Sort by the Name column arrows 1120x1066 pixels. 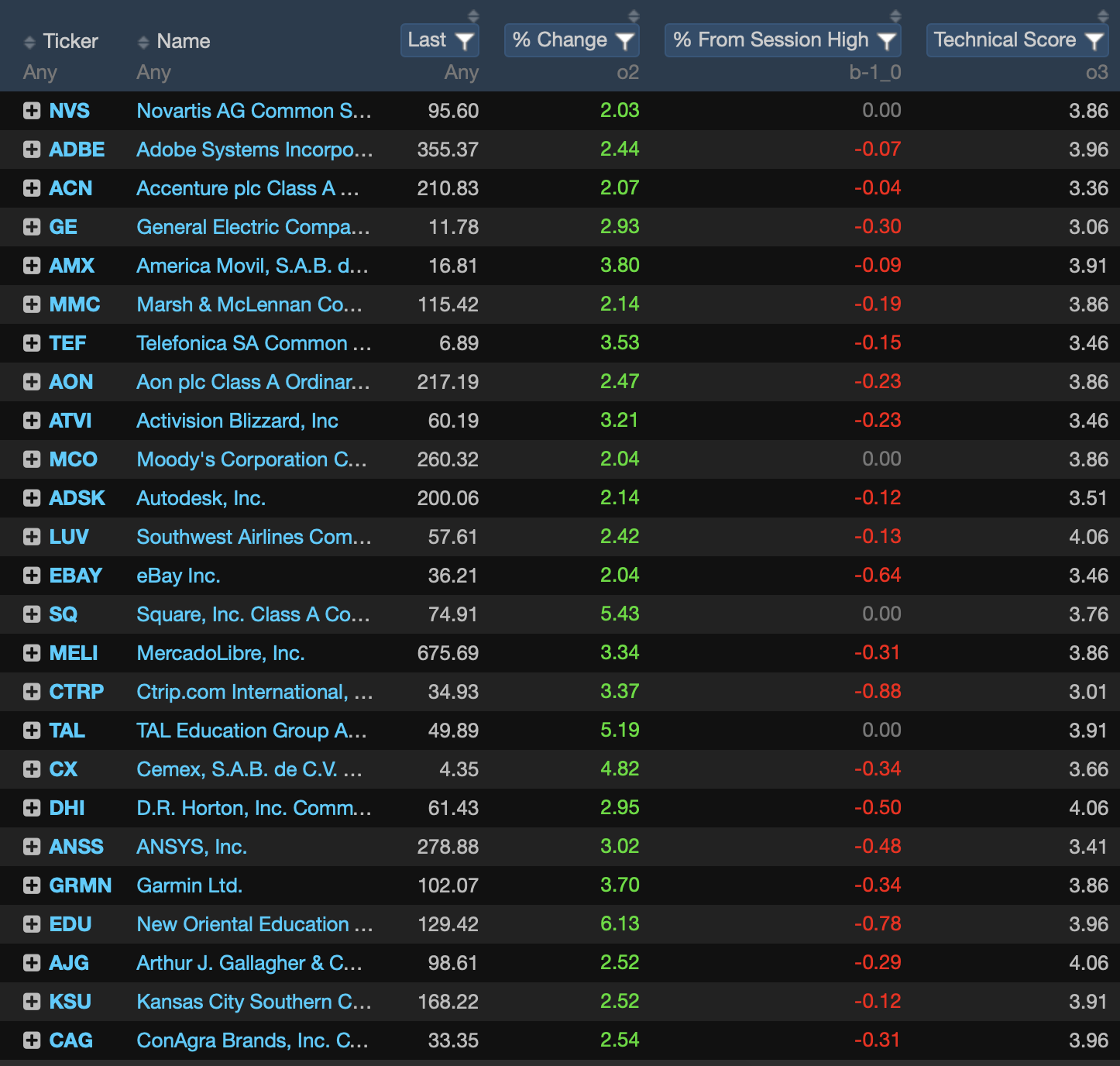[x=143, y=42]
